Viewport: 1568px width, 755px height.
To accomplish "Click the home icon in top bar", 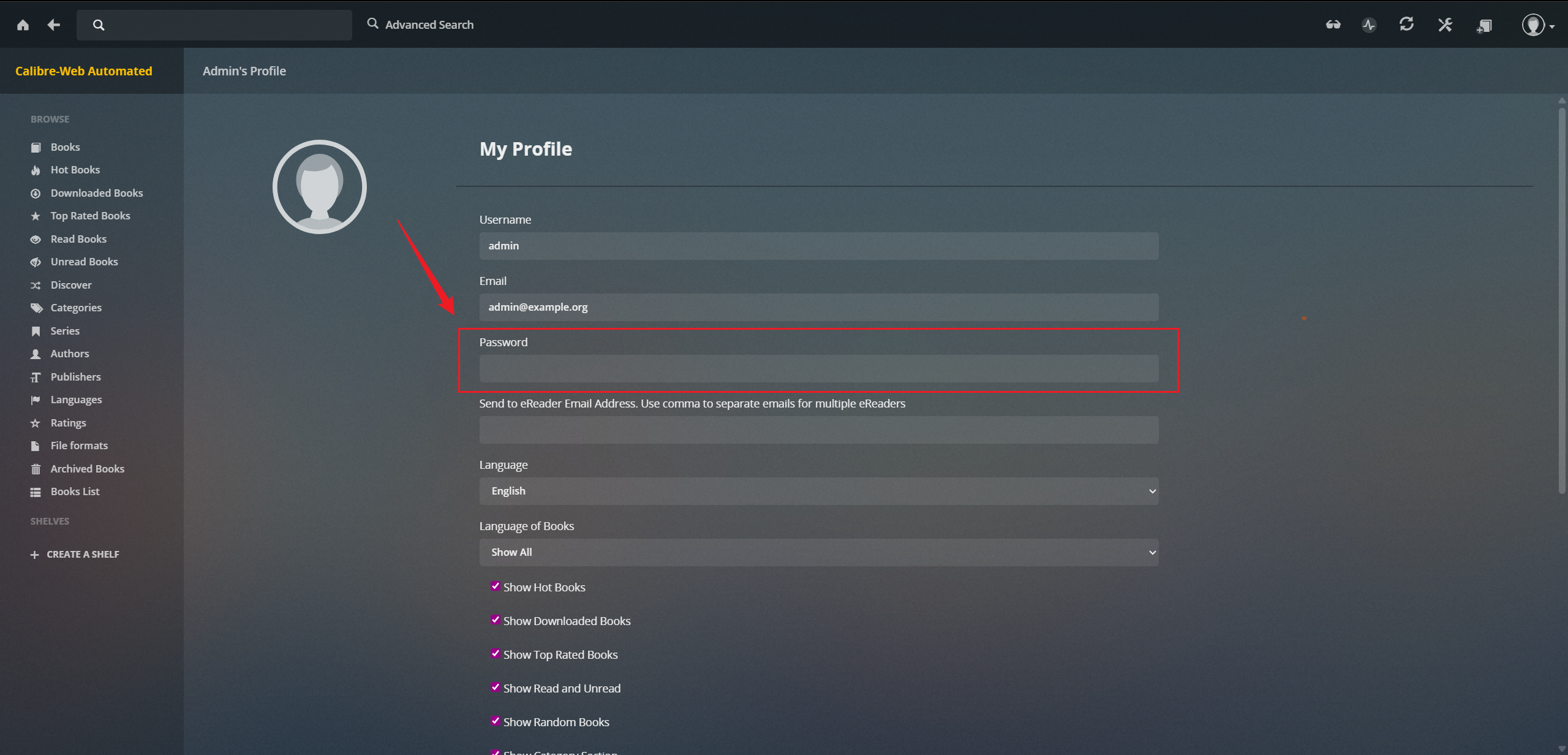I will tap(23, 25).
